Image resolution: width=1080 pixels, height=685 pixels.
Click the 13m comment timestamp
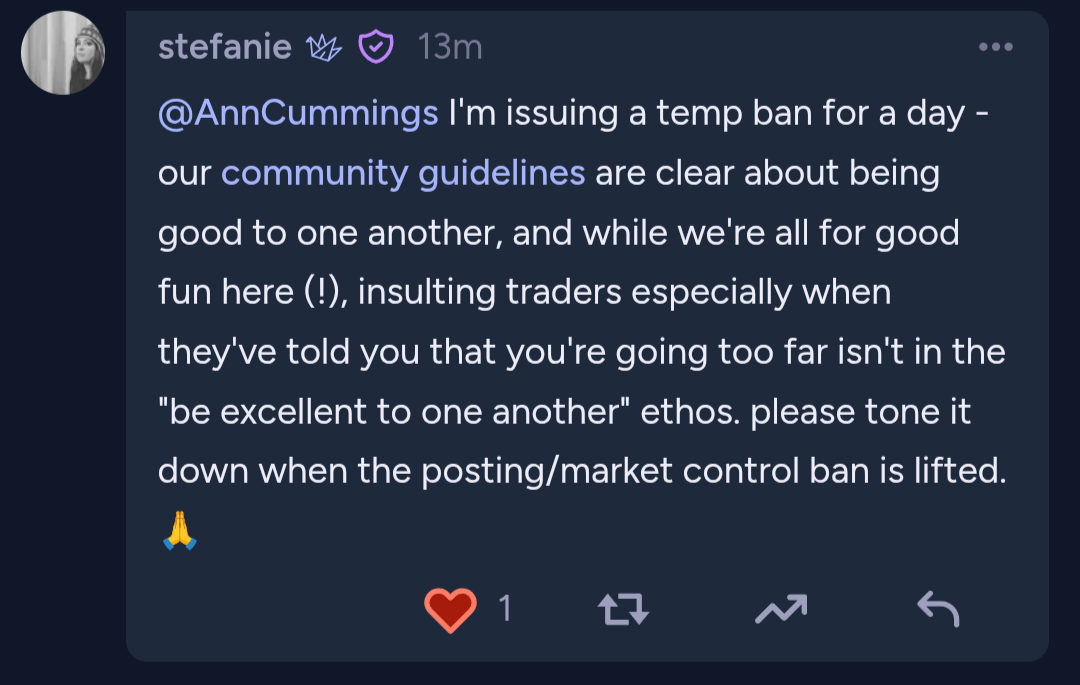pyautogui.click(x=450, y=47)
